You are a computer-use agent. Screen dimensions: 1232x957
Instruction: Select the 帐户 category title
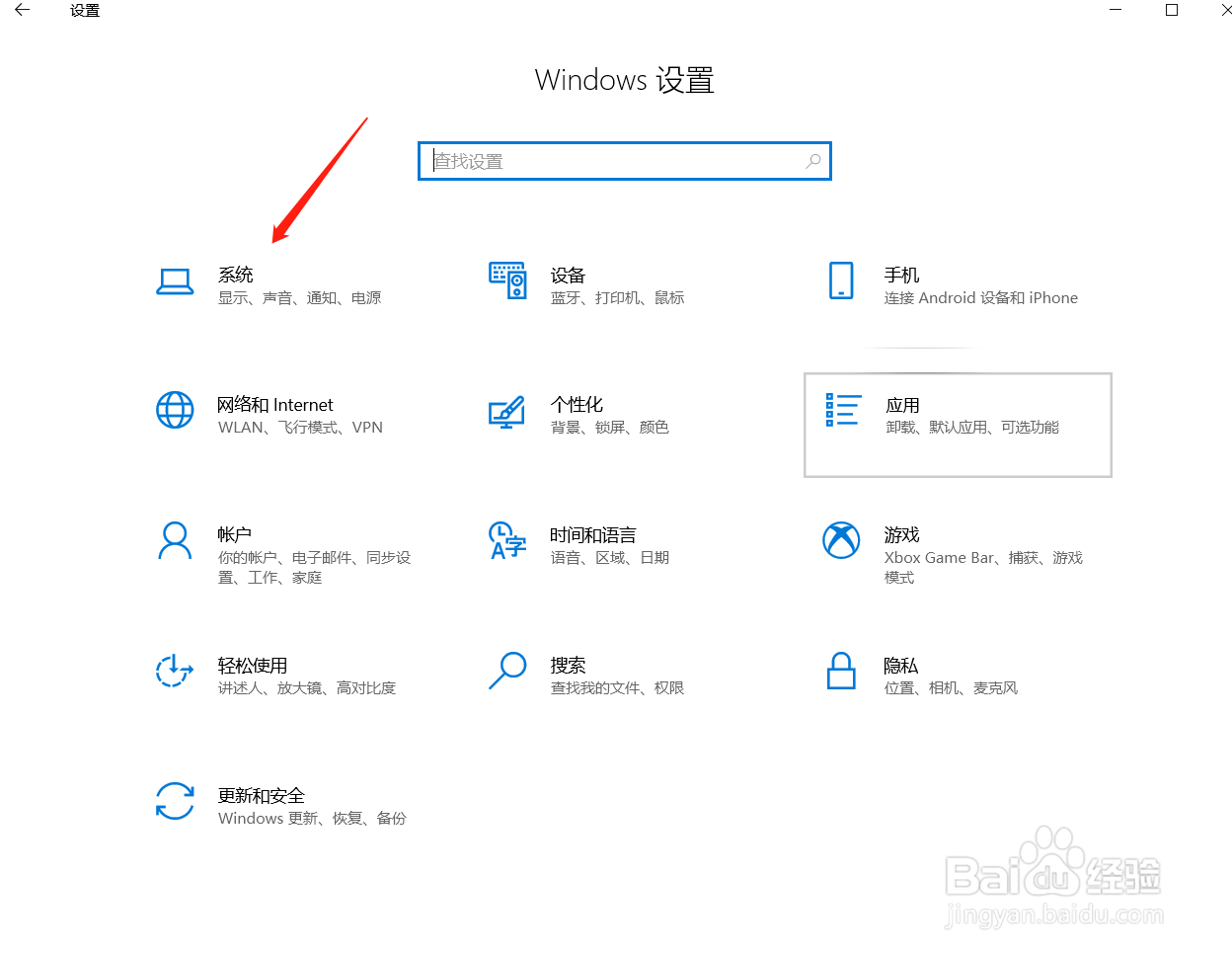coord(235,534)
